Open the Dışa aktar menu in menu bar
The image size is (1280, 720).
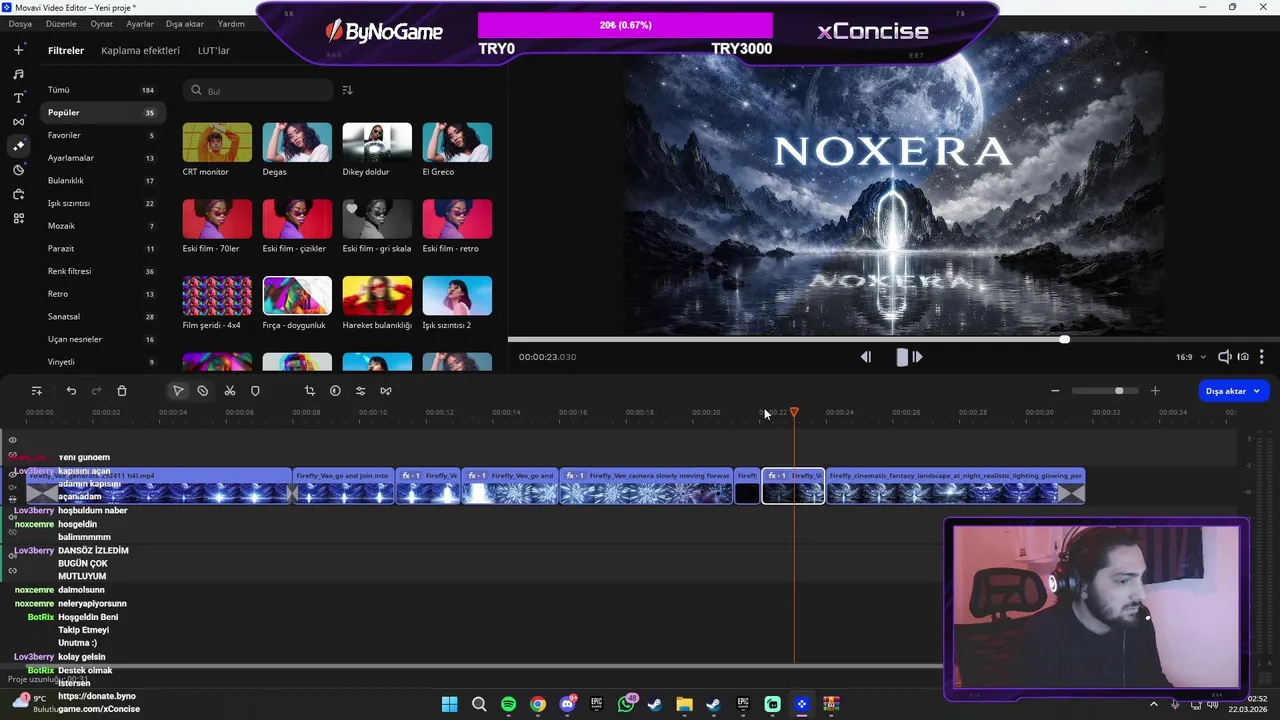tap(185, 23)
